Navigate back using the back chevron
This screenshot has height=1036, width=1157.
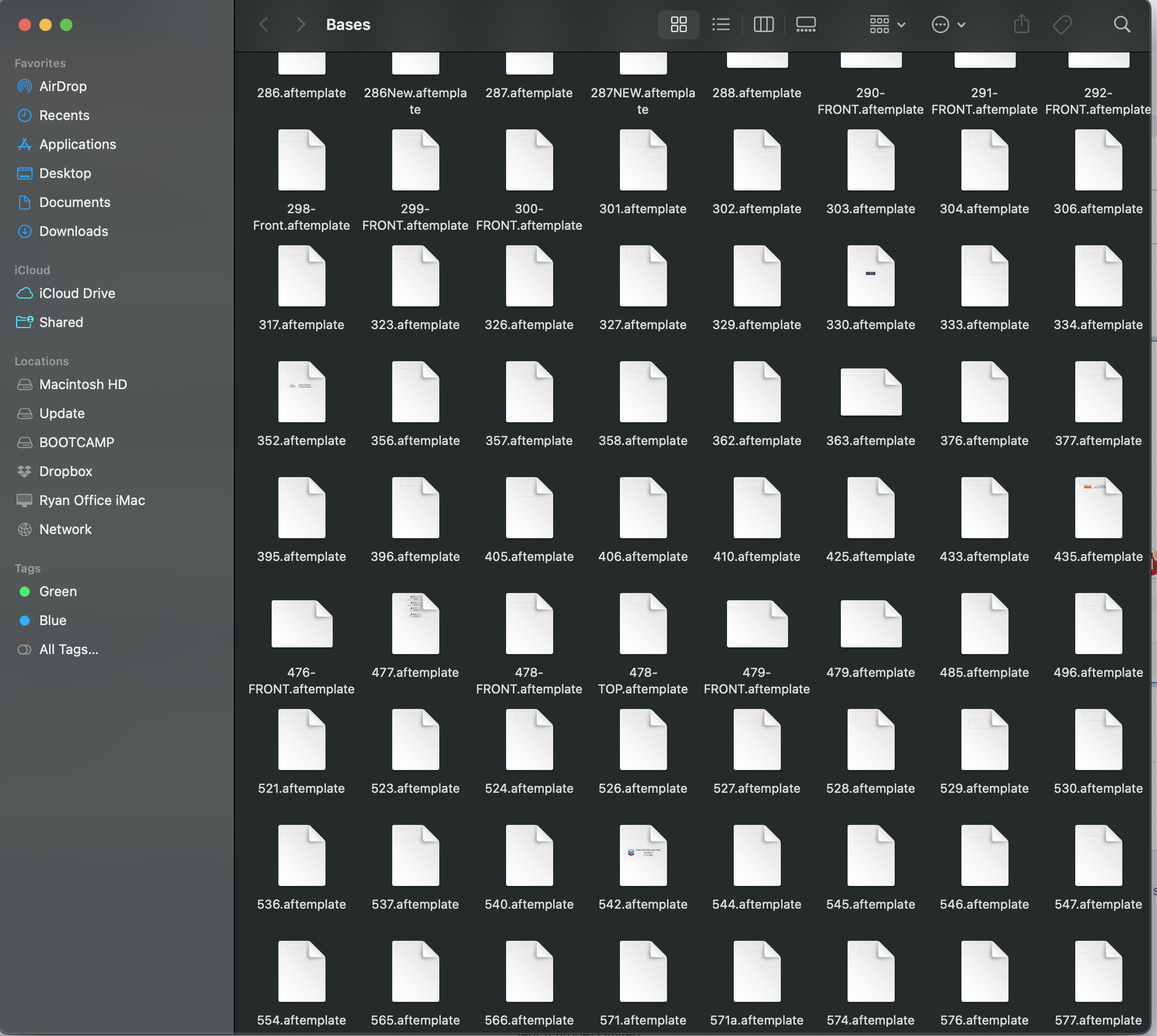[263, 24]
